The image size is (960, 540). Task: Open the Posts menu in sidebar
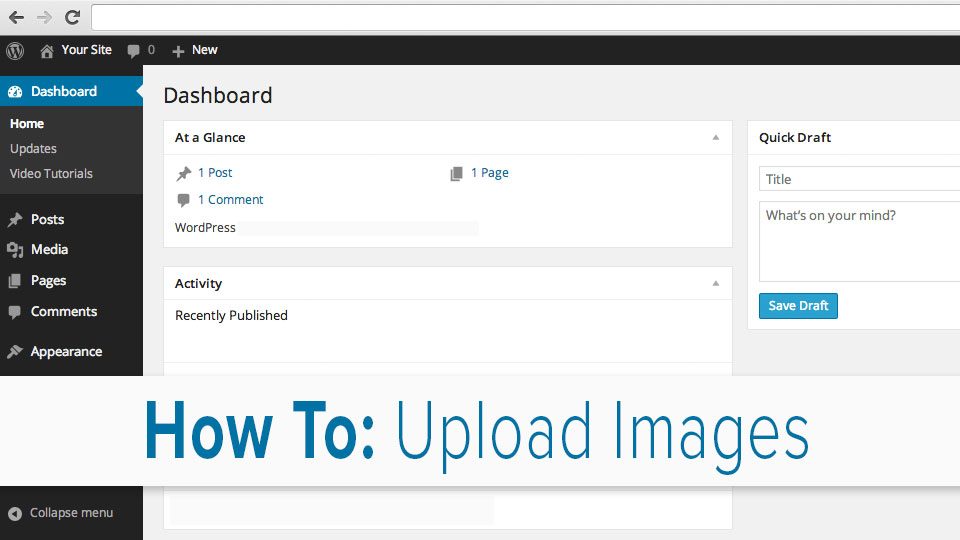[x=47, y=219]
